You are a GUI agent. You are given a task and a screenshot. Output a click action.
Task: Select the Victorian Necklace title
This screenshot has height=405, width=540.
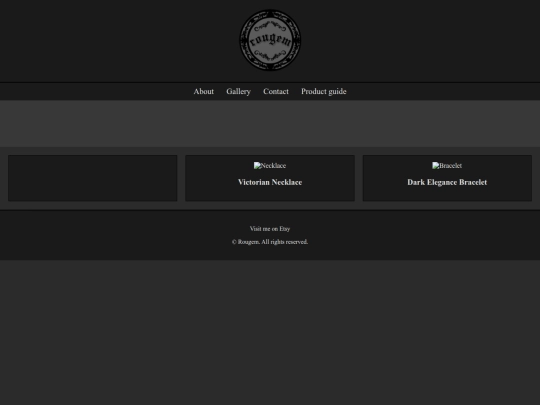click(x=270, y=182)
